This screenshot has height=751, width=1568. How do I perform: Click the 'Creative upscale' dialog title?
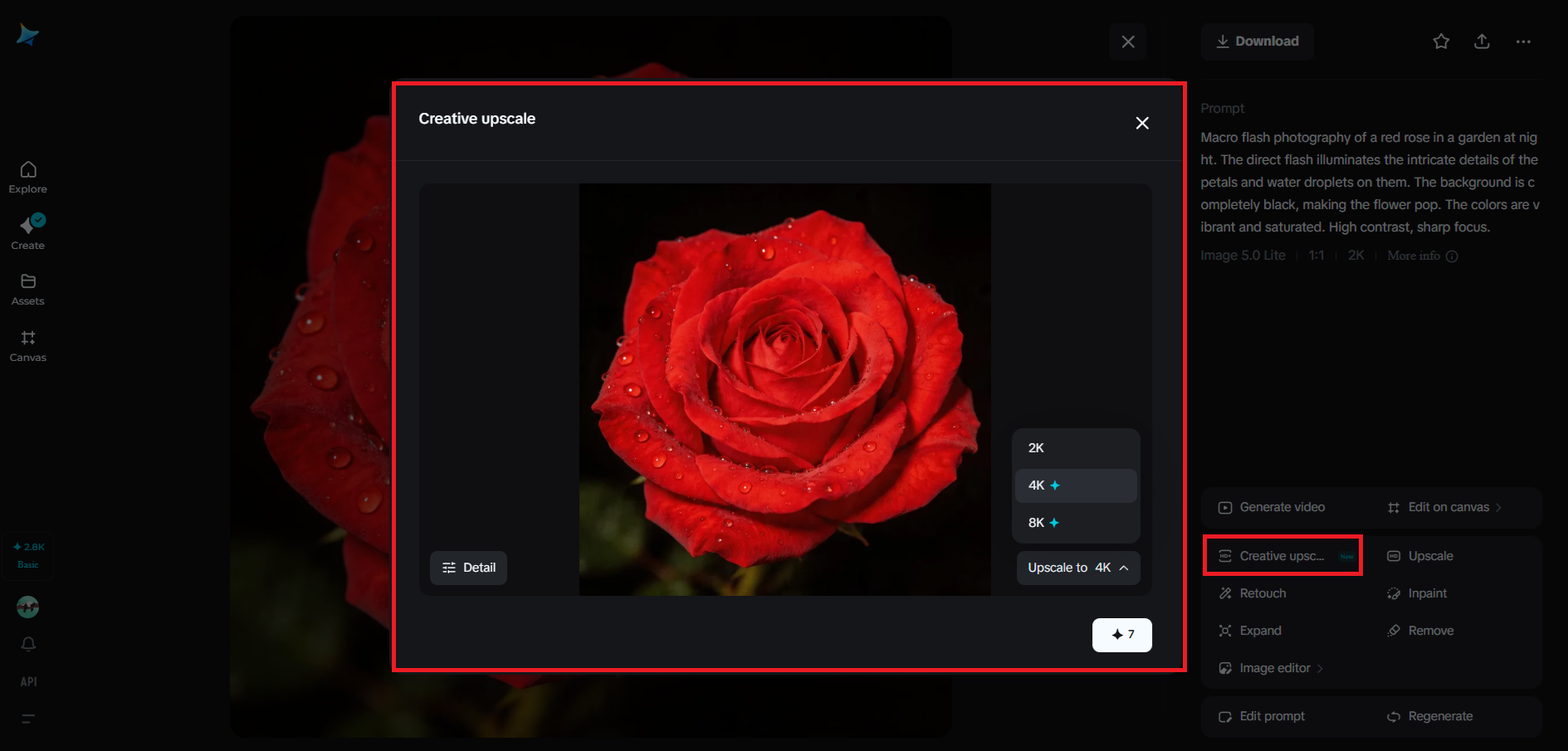click(x=477, y=119)
